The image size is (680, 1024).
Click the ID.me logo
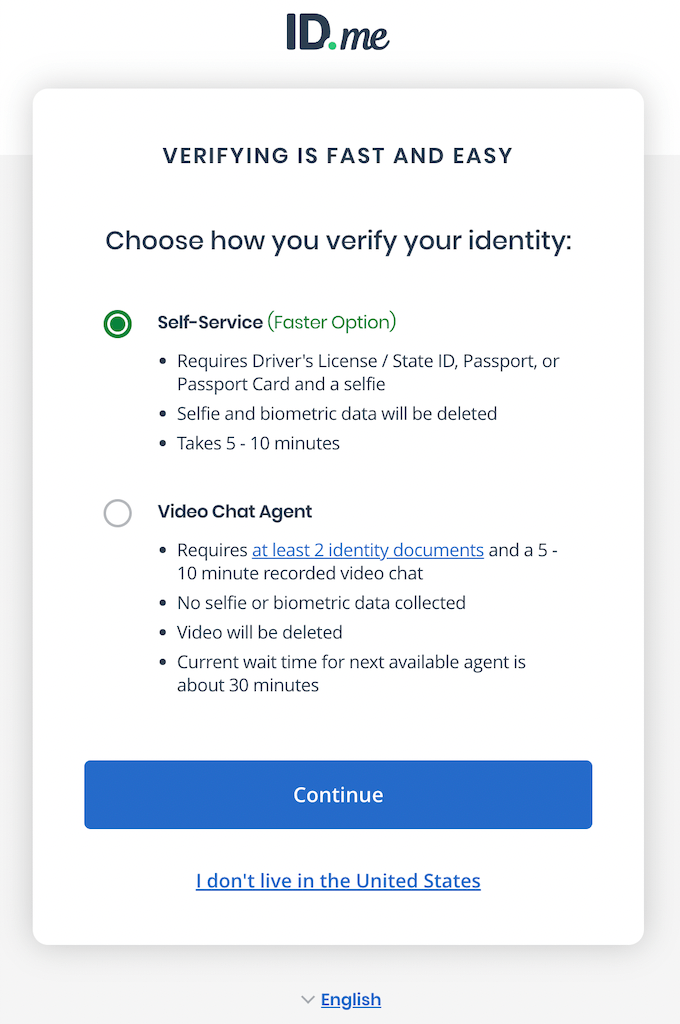click(338, 33)
